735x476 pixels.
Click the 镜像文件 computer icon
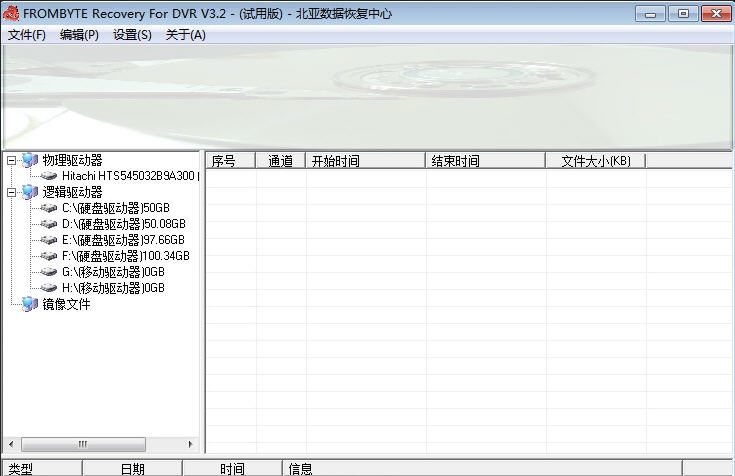(x=30, y=304)
